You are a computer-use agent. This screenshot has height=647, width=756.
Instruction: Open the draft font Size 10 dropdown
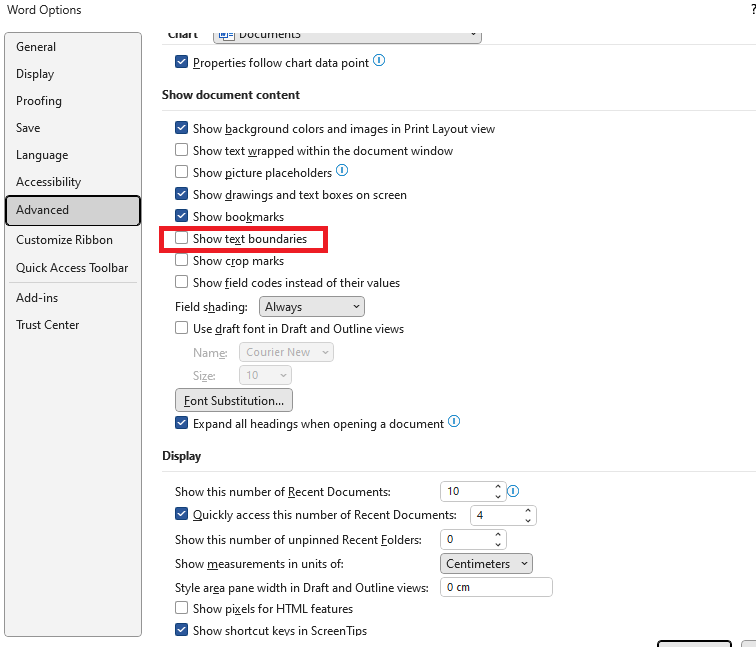tap(265, 375)
